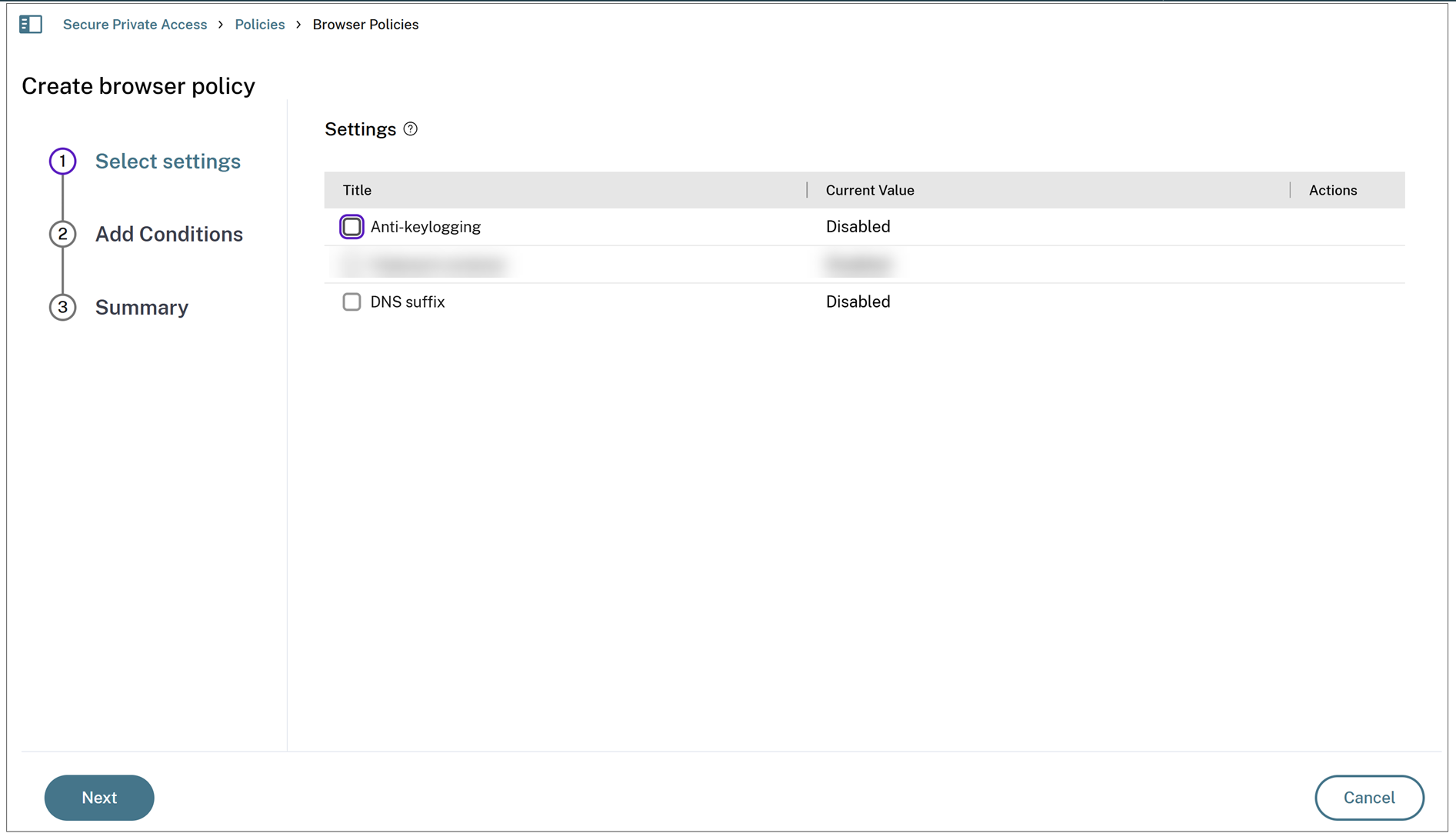Click the Create browser policy heading
Screen dimensions: 1456x840
click(x=138, y=86)
